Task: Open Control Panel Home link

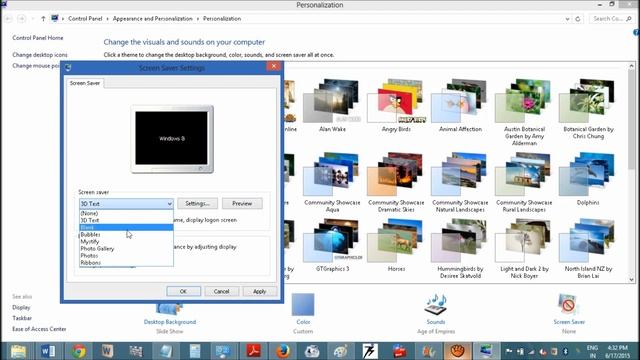Action: (38, 38)
